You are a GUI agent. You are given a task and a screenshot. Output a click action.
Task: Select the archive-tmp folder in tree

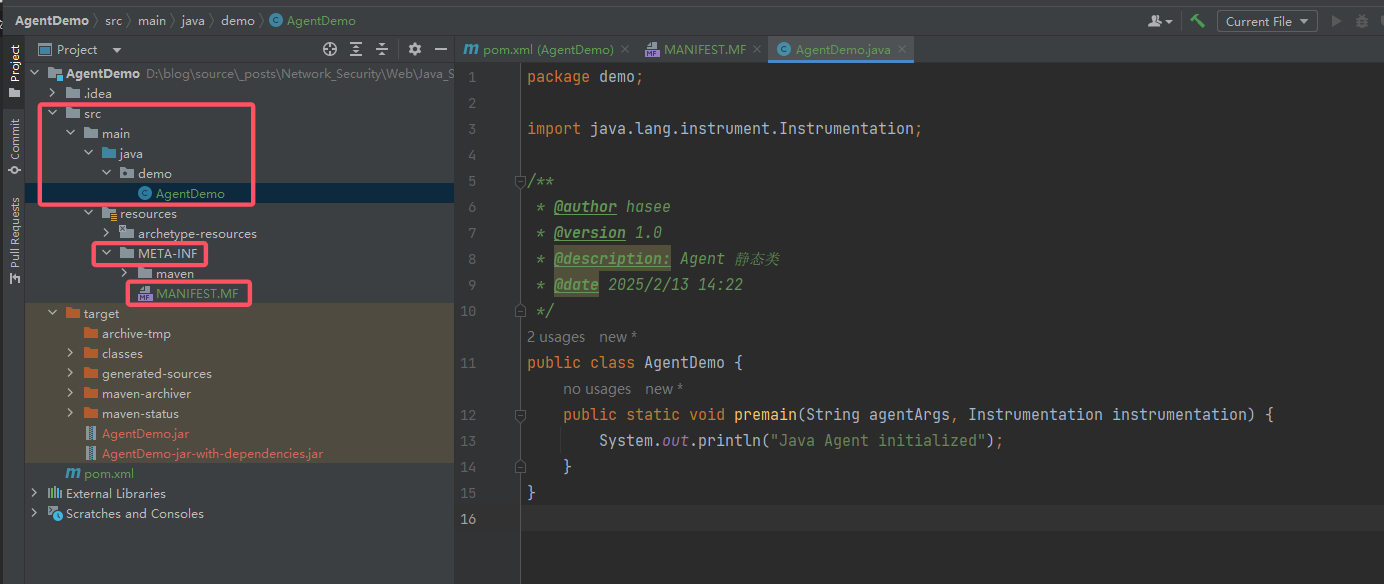(x=136, y=333)
